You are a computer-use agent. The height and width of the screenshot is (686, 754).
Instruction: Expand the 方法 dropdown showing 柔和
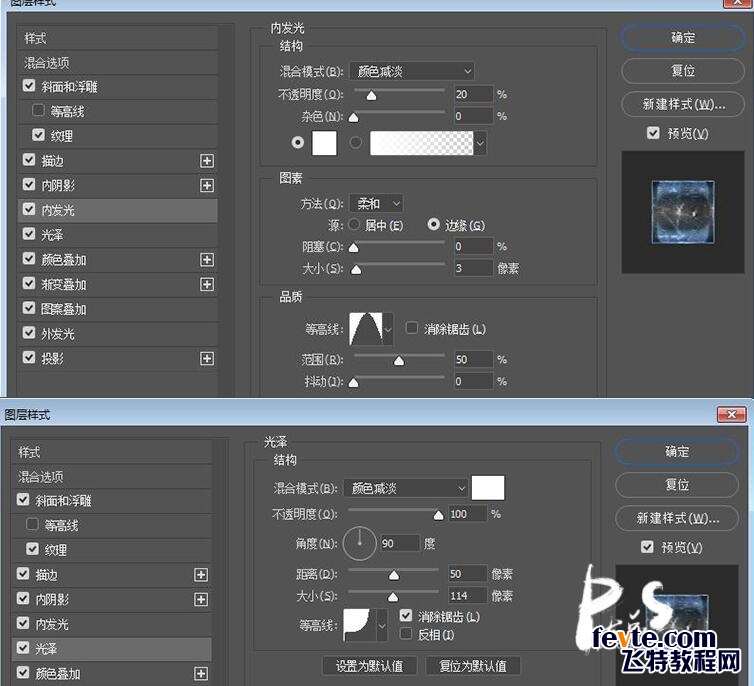point(377,203)
